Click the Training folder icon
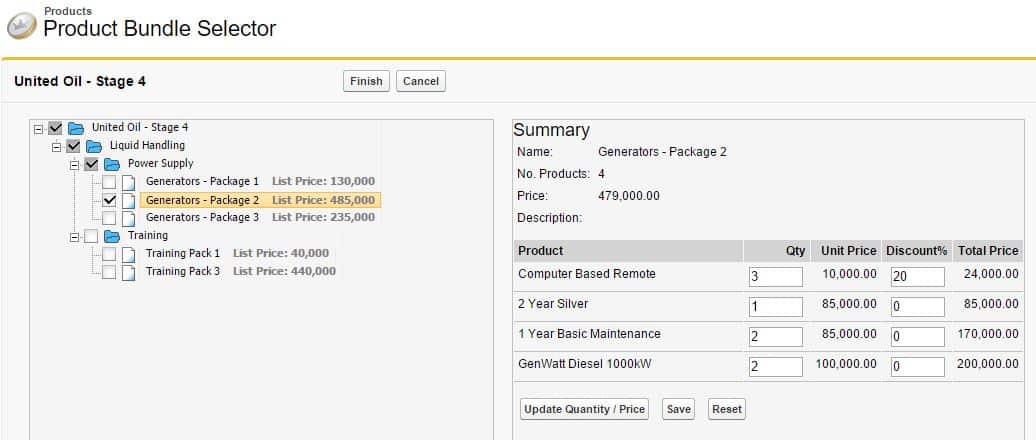 112,236
